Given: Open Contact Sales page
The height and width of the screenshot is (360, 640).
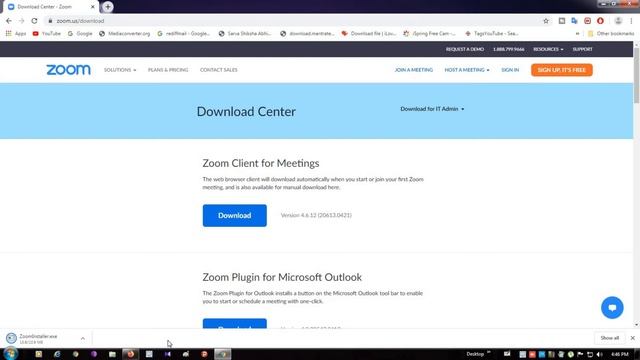Looking at the screenshot, I should [218, 70].
